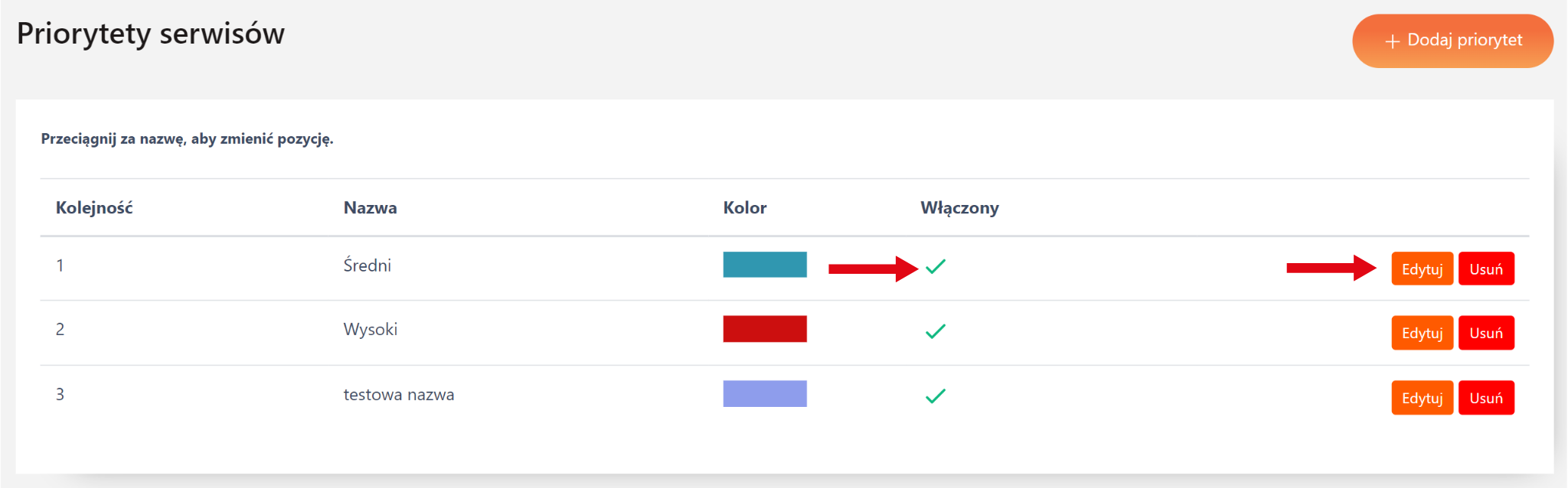Open editing for testowa nazwa
The height and width of the screenshot is (488, 1568).
pos(1422,398)
